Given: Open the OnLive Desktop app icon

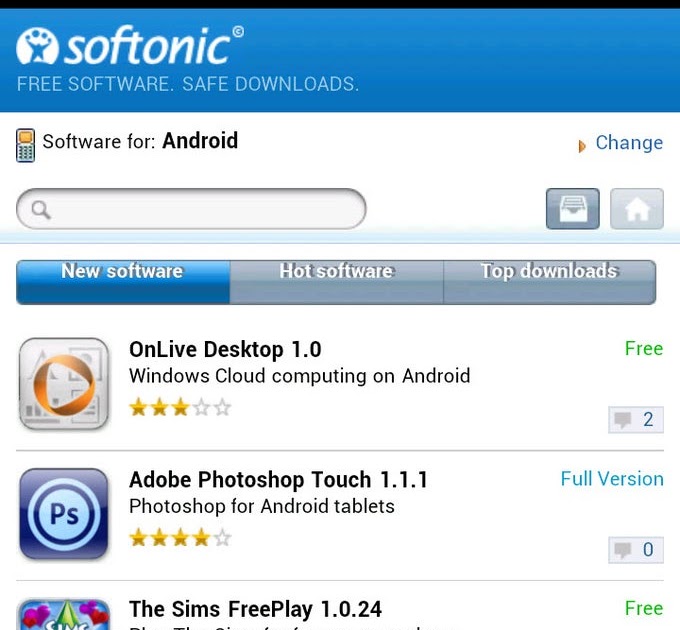Looking at the screenshot, I should coord(64,384).
